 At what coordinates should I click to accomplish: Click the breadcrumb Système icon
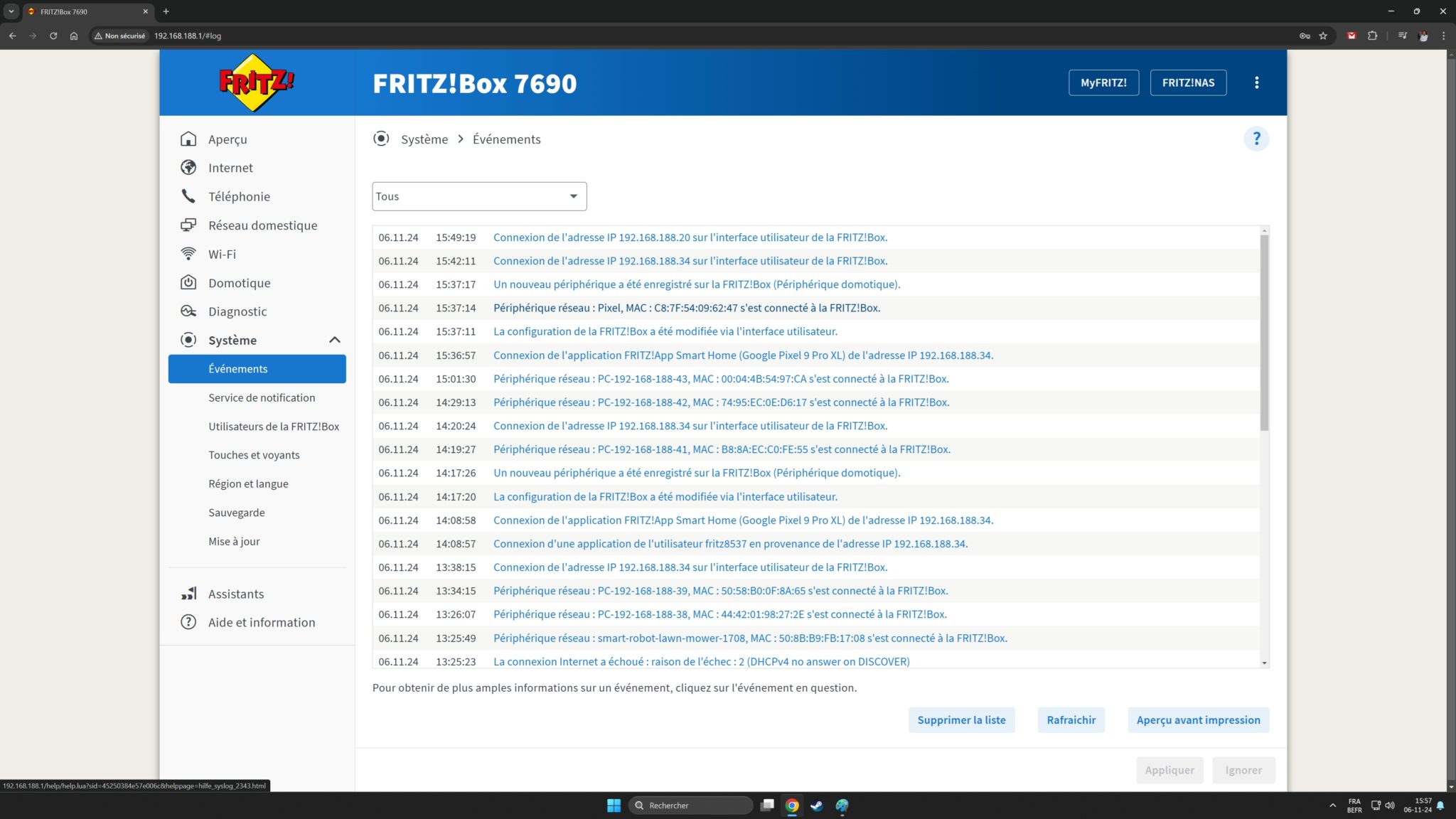(x=381, y=139)
